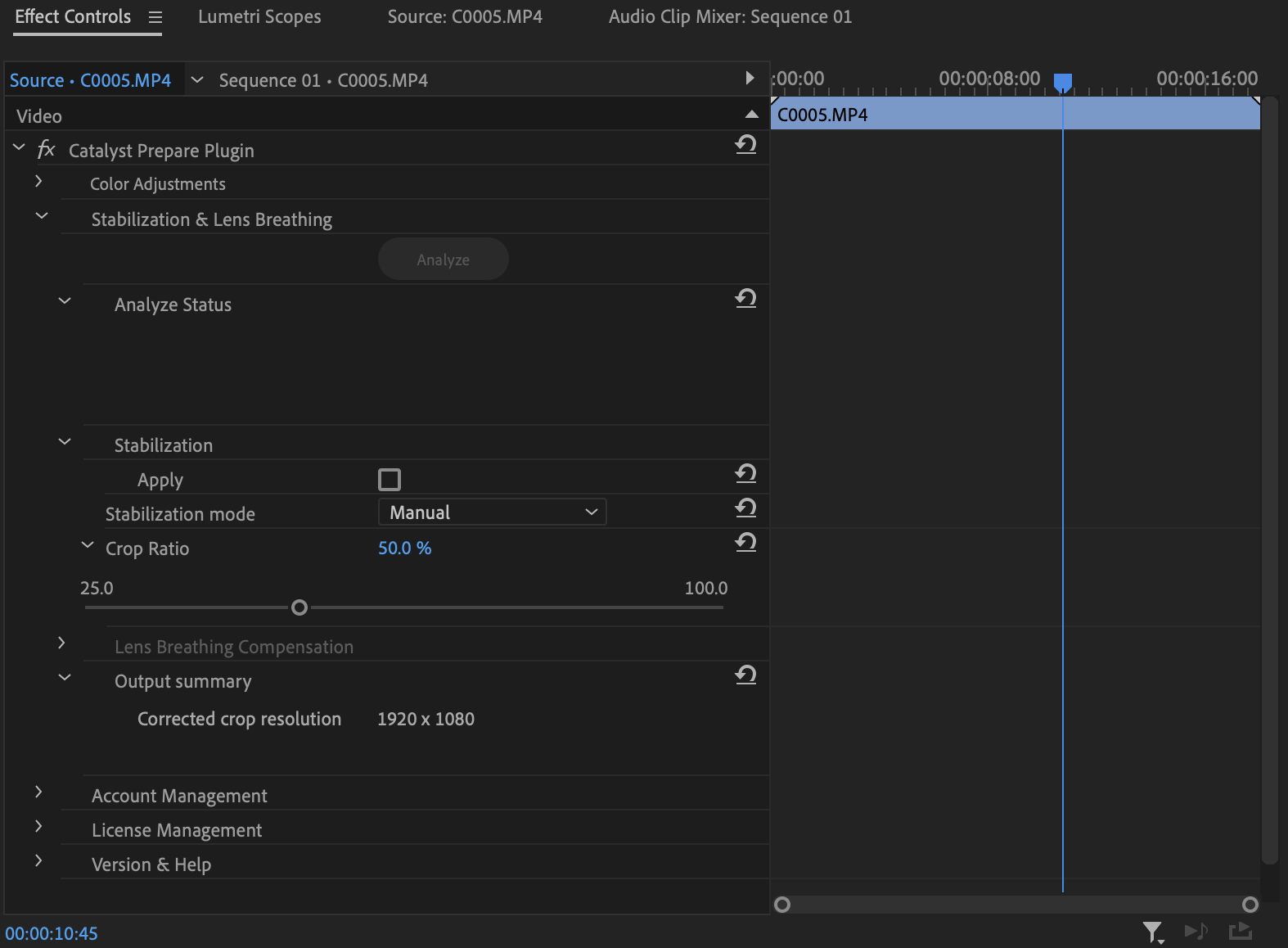Switch to the Lumetri Scopes tab
Viewport: 1288px width, 948px height.
(x=259, y=17)
